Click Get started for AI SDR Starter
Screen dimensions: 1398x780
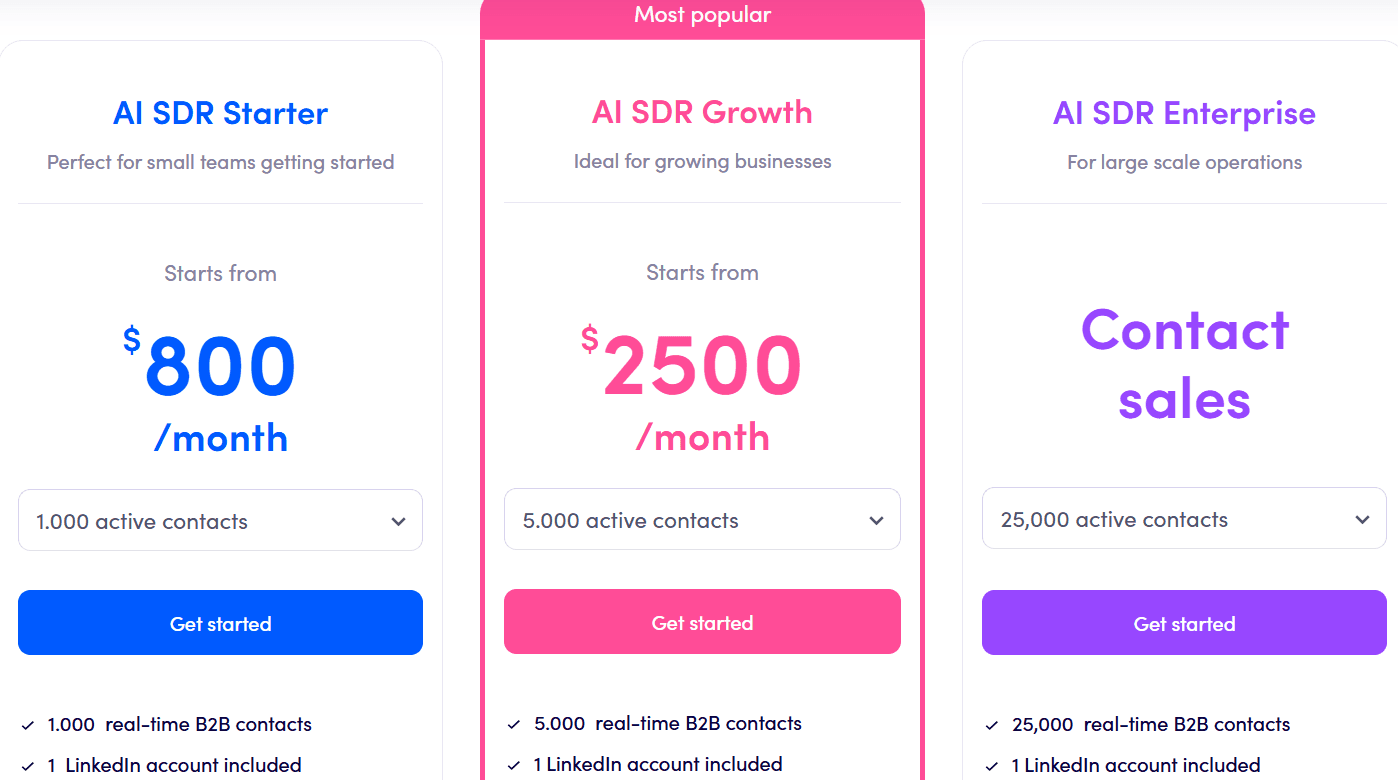[x=220, y=622]
